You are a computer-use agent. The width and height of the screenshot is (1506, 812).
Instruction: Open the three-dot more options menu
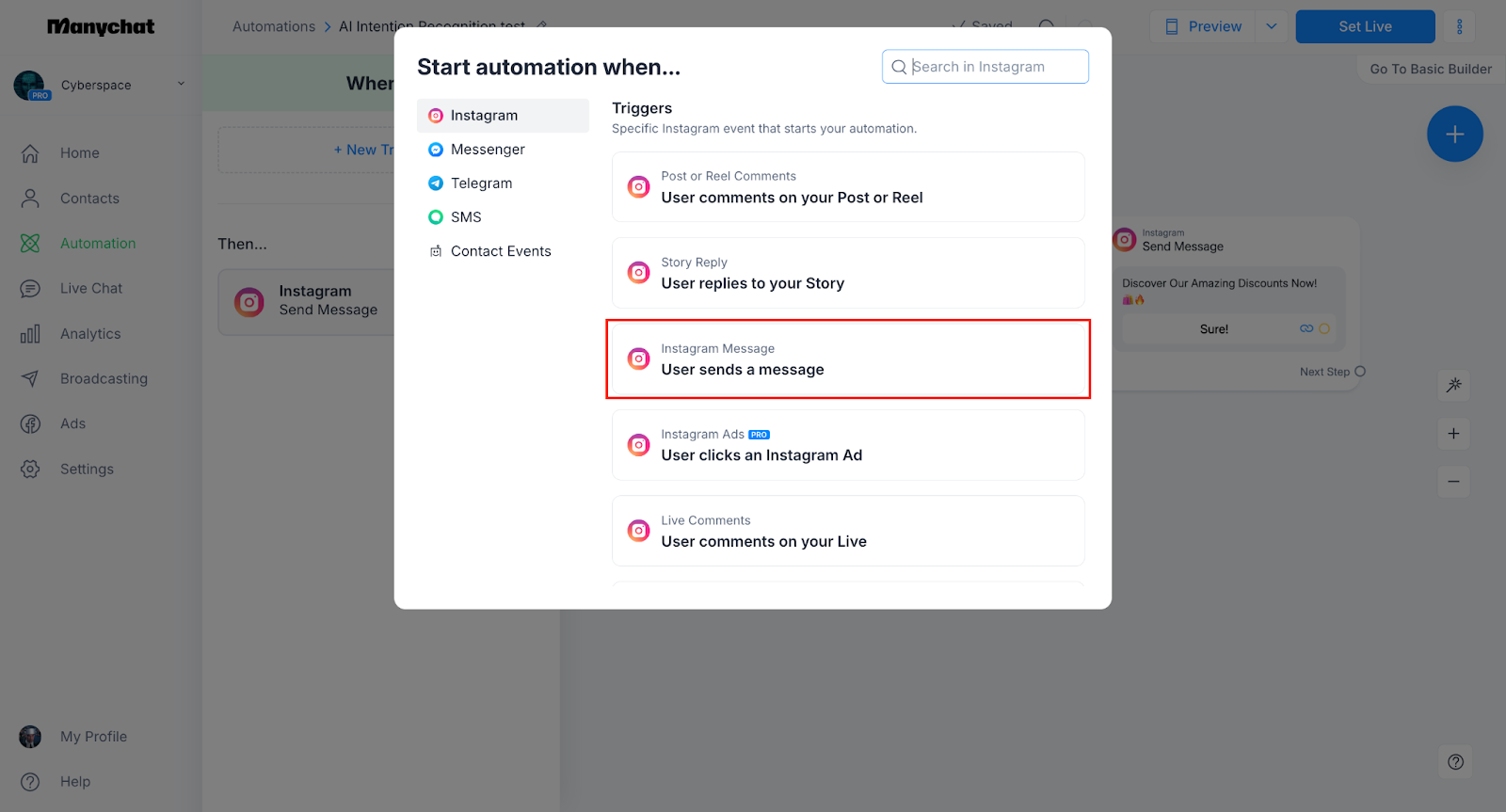pos(1460,26)
